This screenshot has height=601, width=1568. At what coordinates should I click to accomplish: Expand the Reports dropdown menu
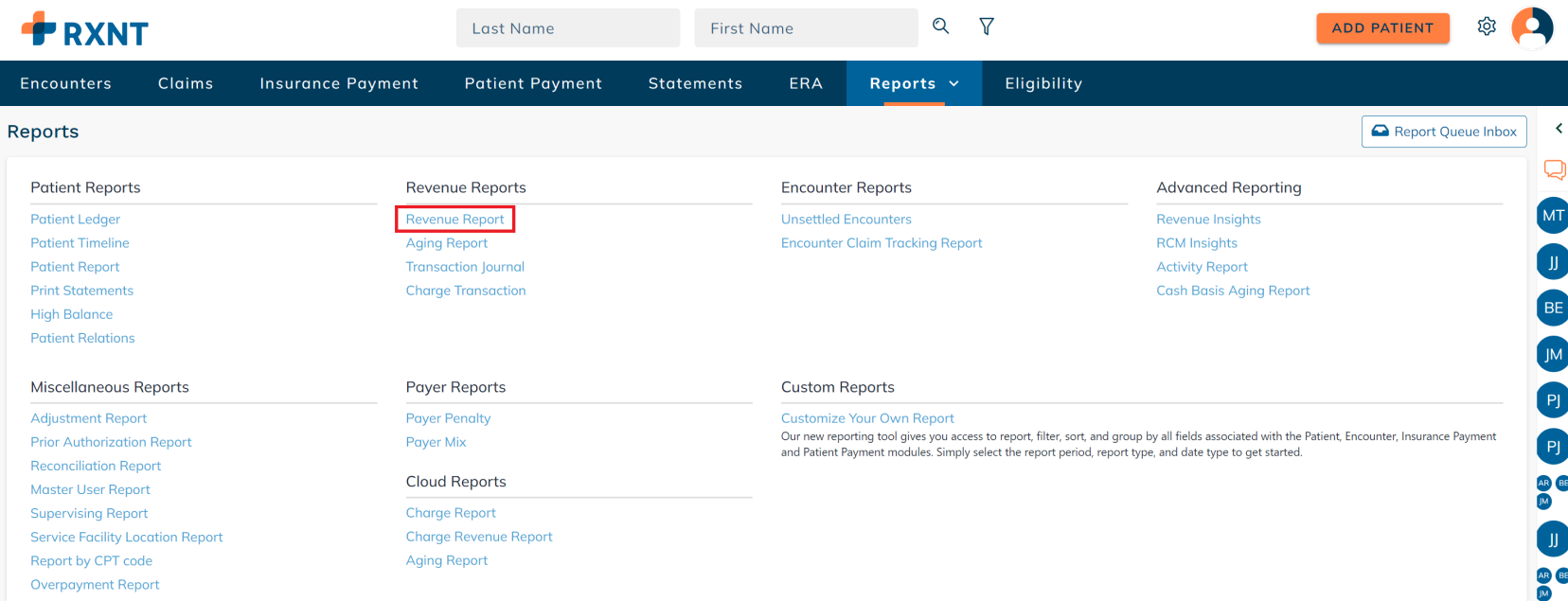(x=914, y=83)
